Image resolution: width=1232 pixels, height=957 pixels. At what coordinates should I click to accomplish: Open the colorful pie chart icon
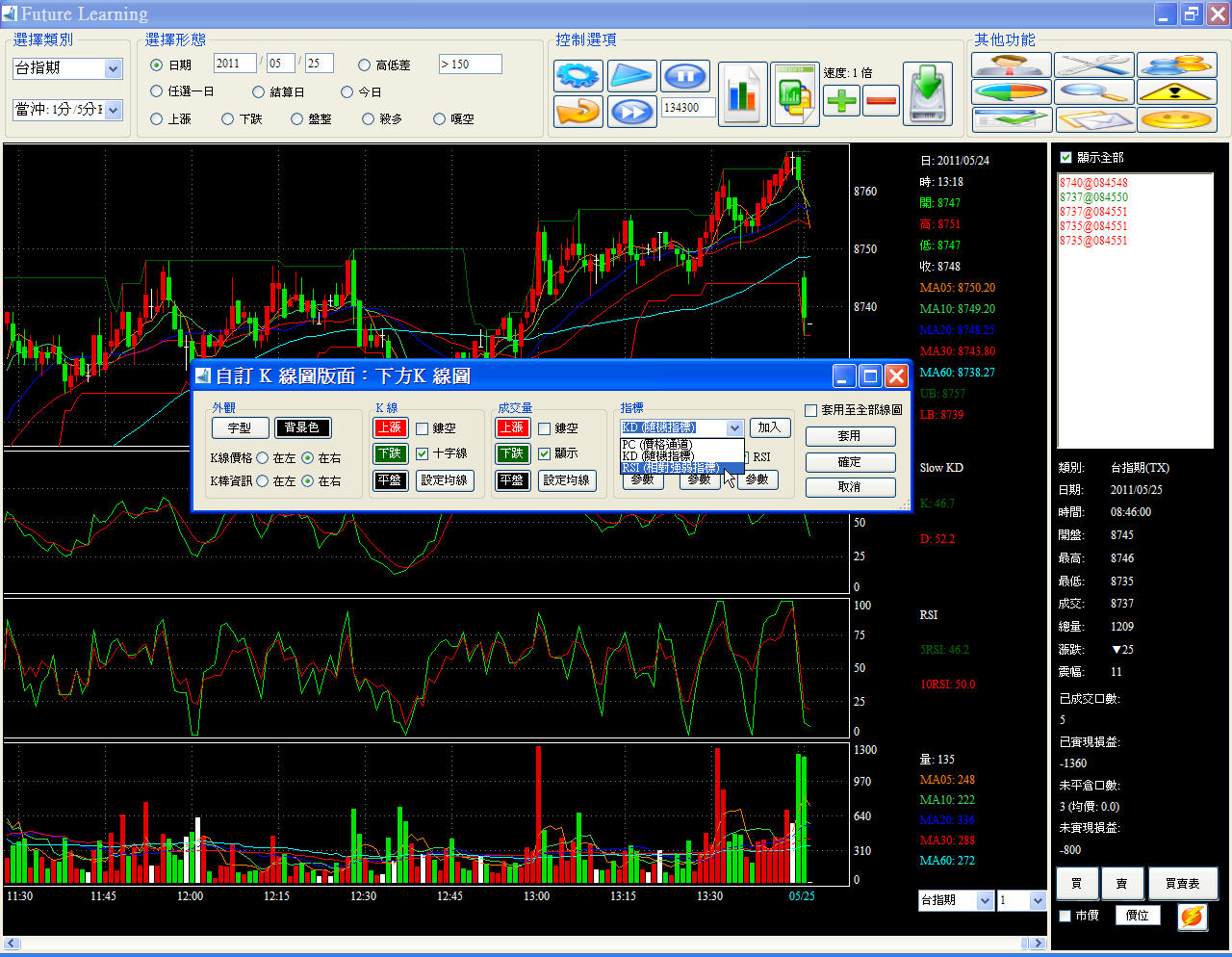1012,92
